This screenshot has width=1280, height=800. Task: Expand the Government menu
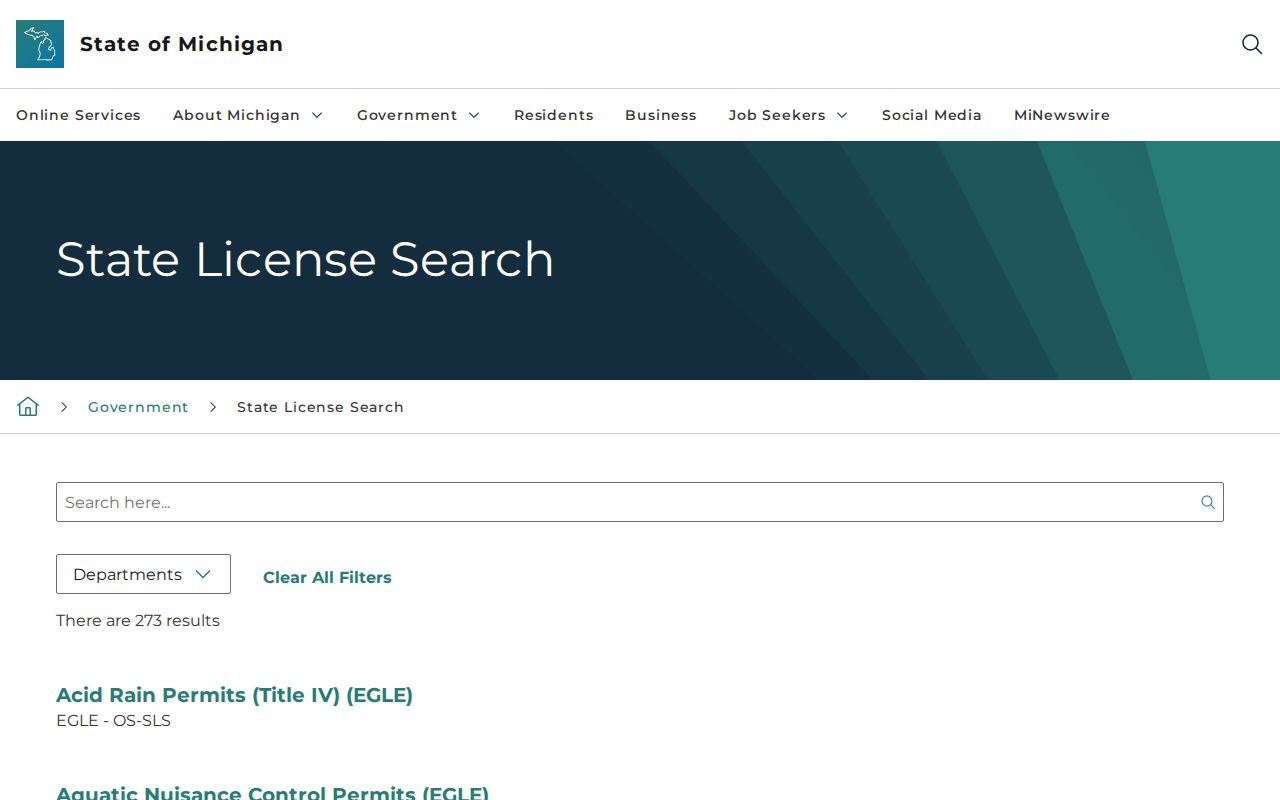pyautogui.click(x=419, y=115)
